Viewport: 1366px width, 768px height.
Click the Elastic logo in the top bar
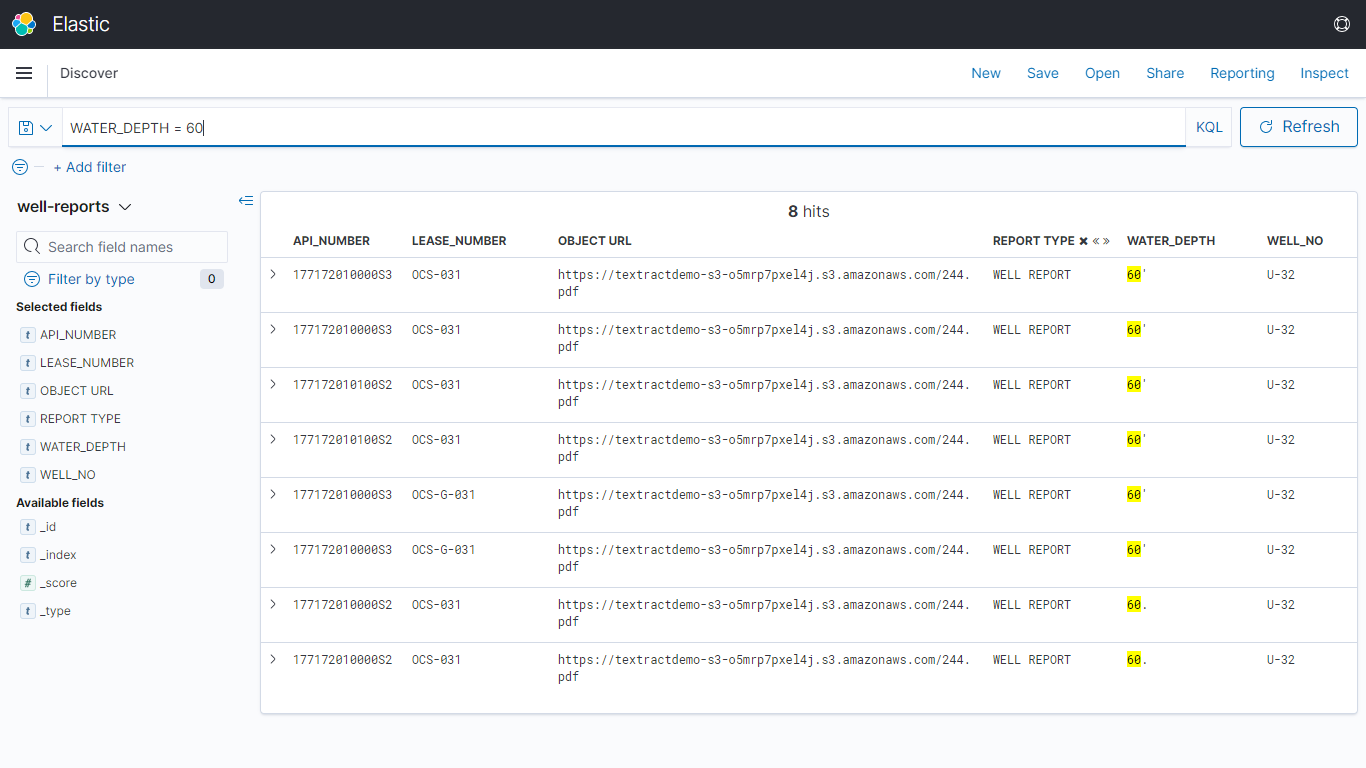coord(23,23)
